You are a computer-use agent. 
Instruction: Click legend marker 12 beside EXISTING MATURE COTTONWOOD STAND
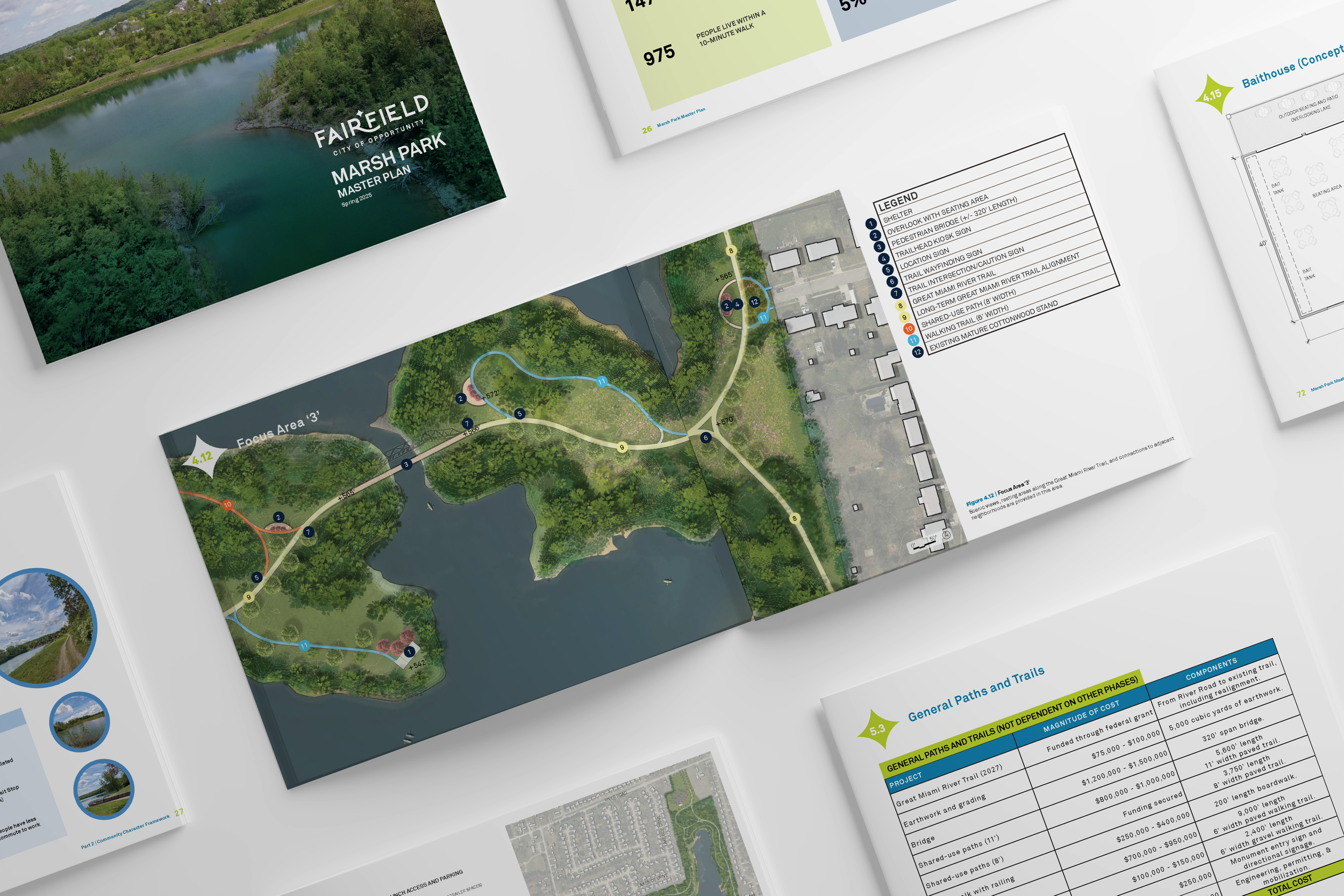917,352
